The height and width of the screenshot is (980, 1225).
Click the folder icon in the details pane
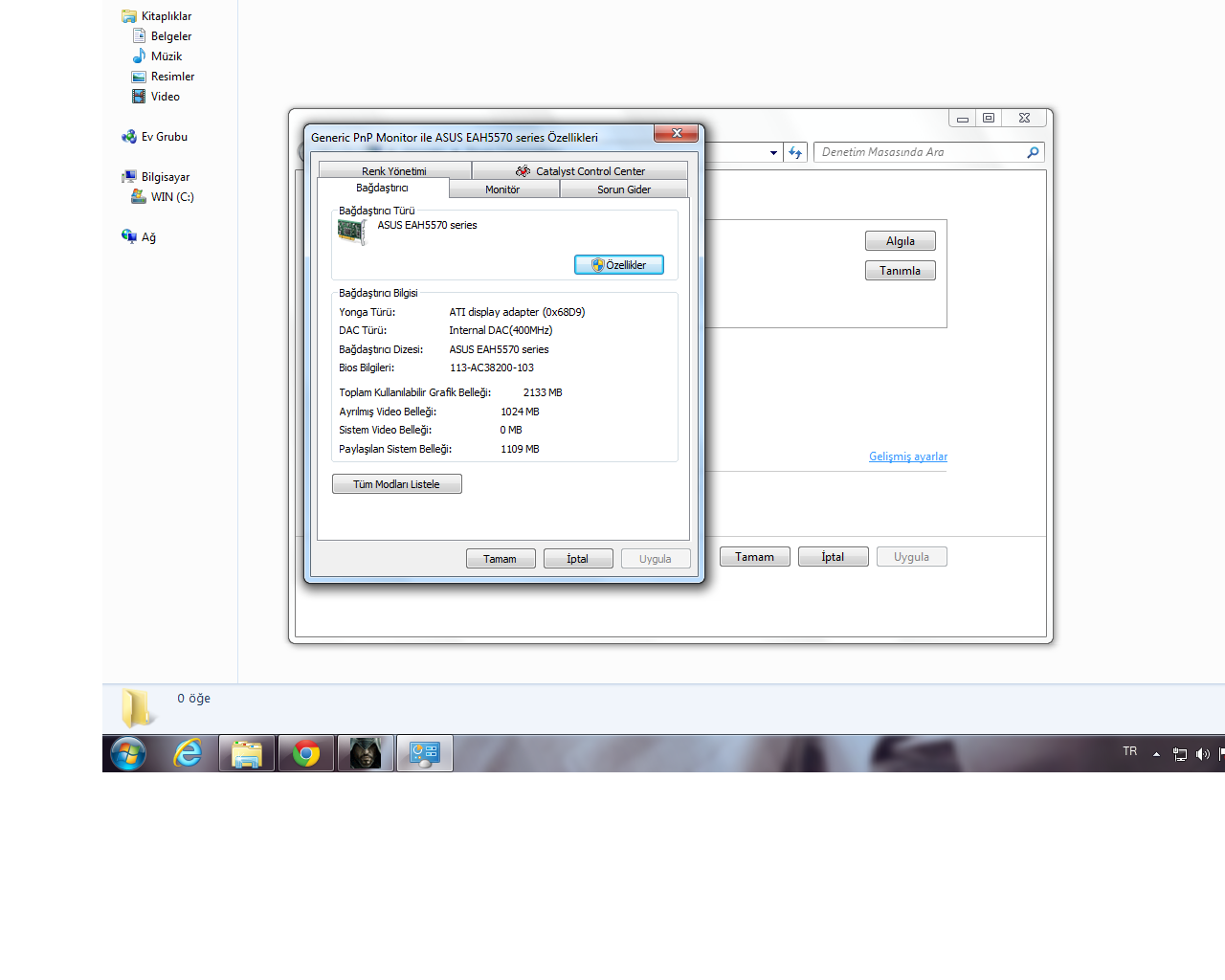(x=137, y=708)
